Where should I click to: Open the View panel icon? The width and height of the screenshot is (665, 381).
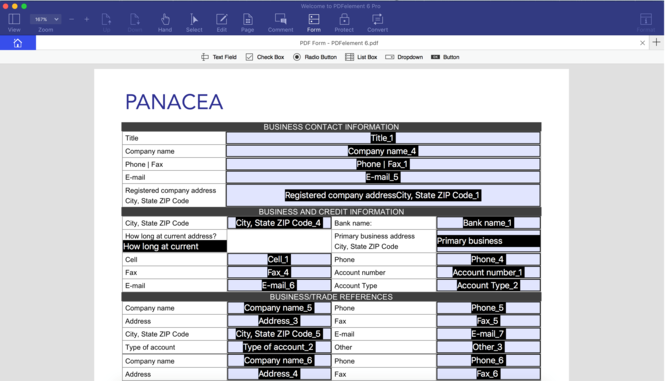[x=14, y=22]
